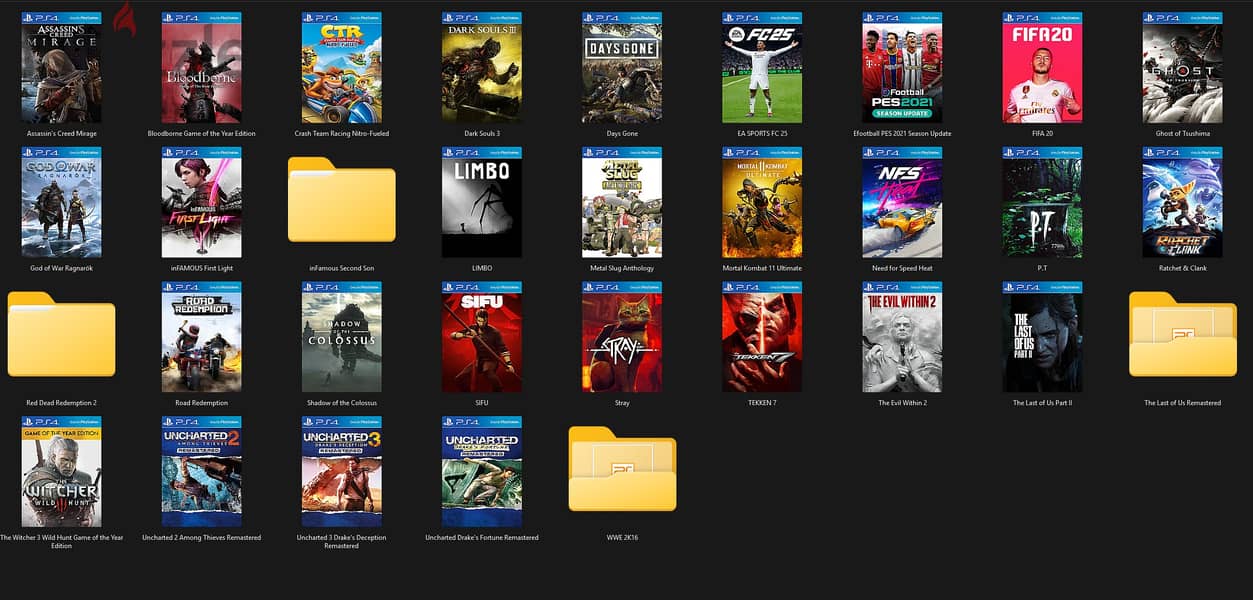Click the "EA SPORTS FC 25" label

point(762,133)
